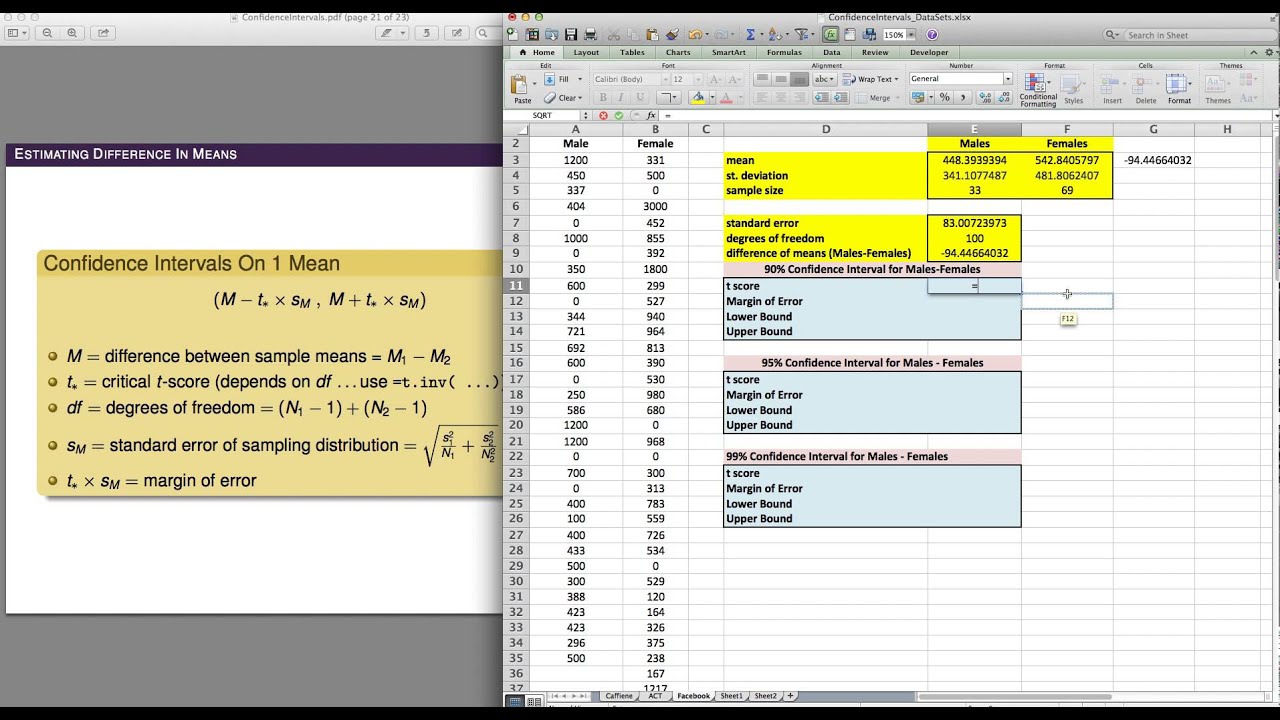Click the Share icon in Preview window
Viewport: 1280px width, 720px height.
pyautogui.click(x=103, y=33)
